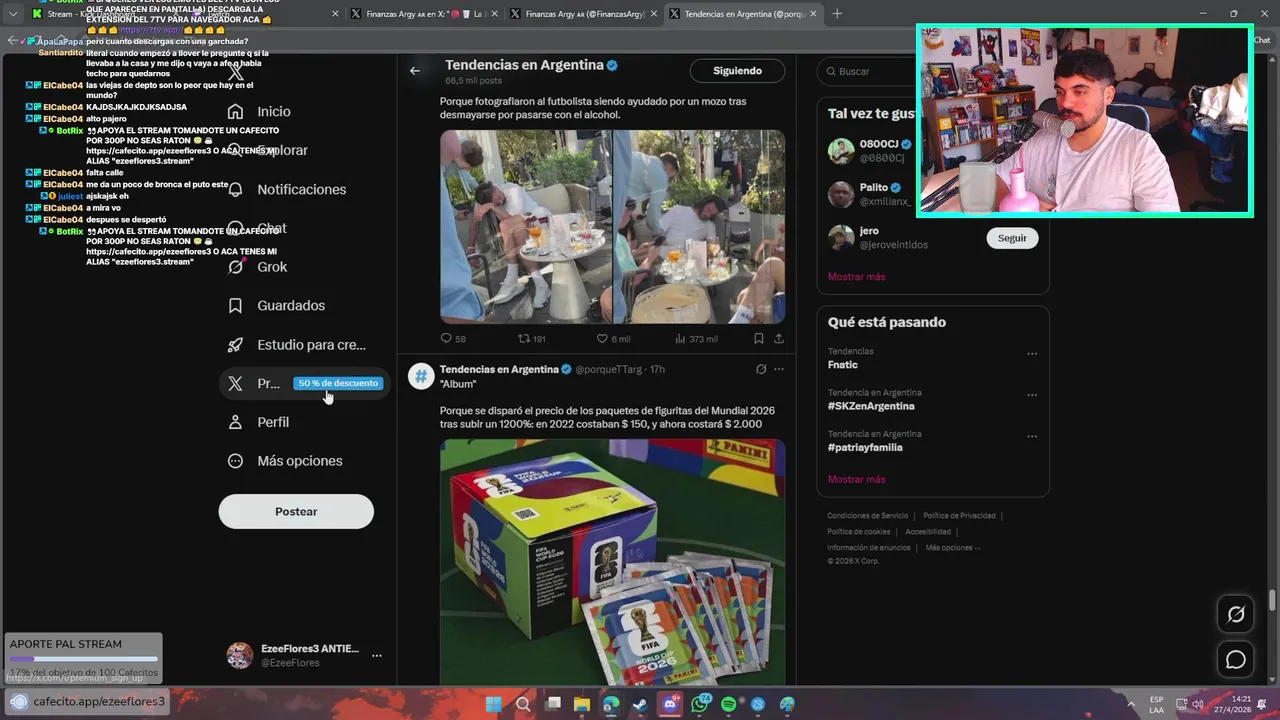Bookmark the footballer photo post
Screen dimensions: 1280x720
[x=759, y=339]
